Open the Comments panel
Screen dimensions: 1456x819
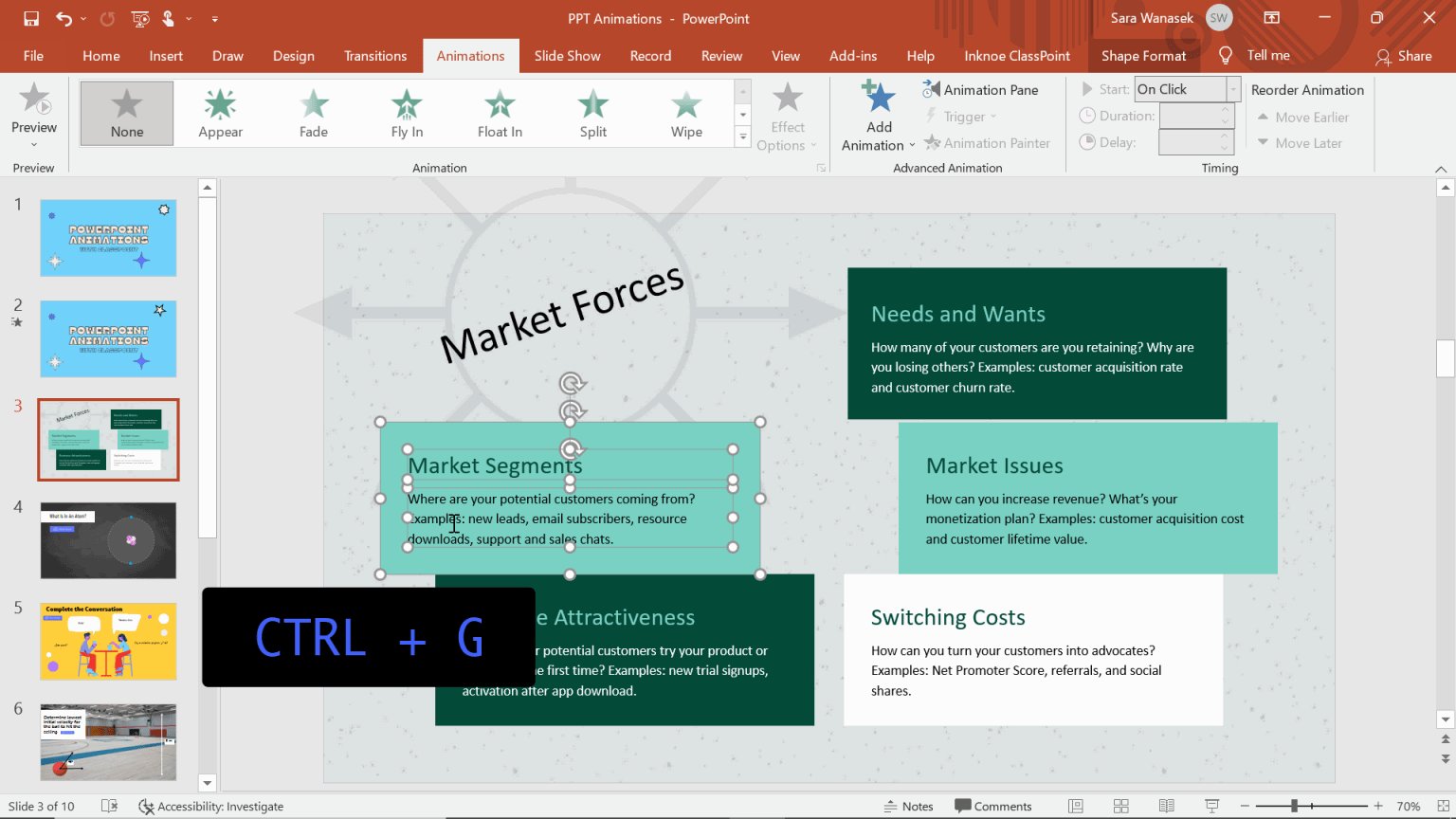(x=993, y=806)
